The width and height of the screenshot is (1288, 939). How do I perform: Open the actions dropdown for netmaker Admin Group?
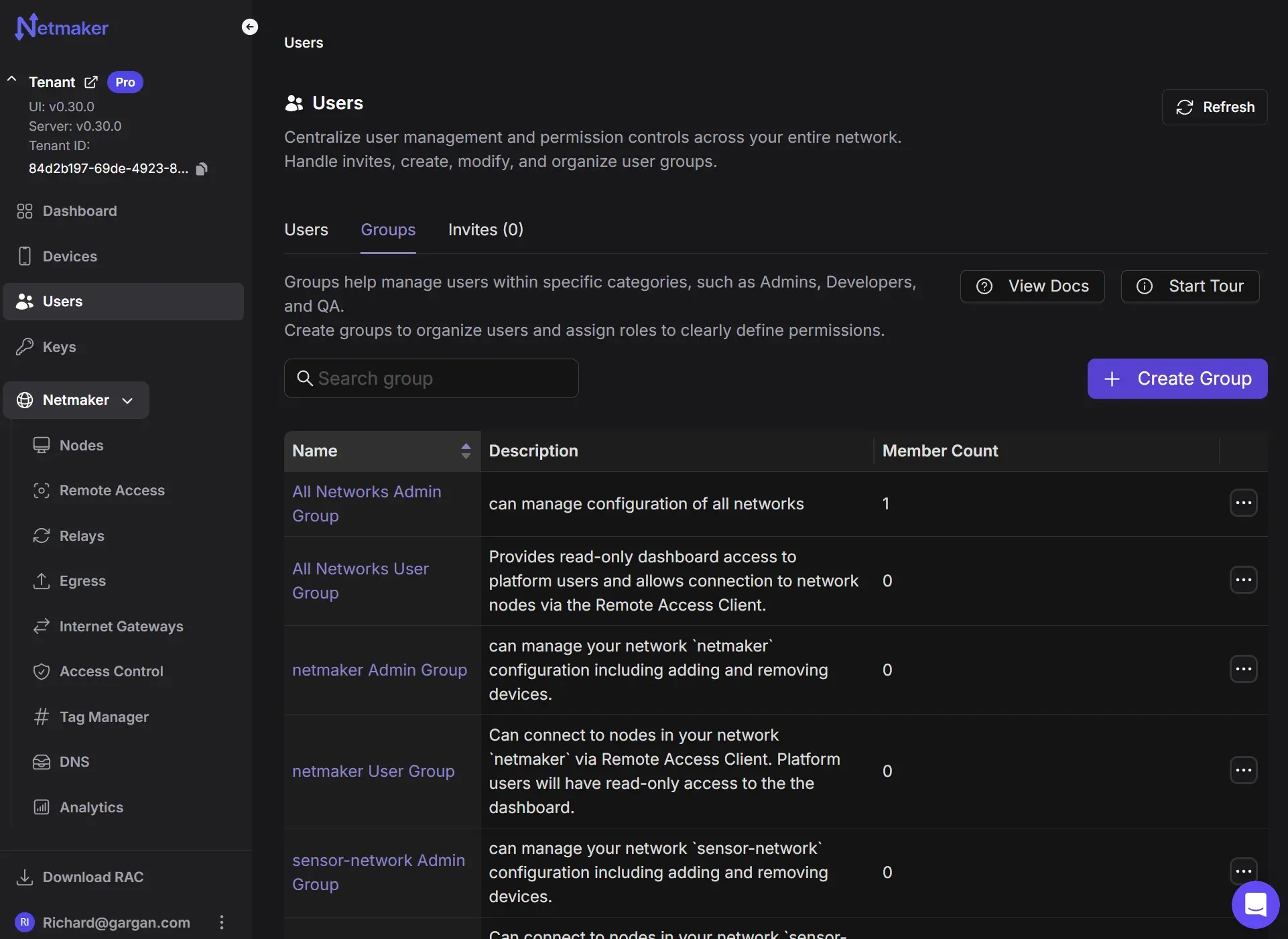(x=1243, y=670)
